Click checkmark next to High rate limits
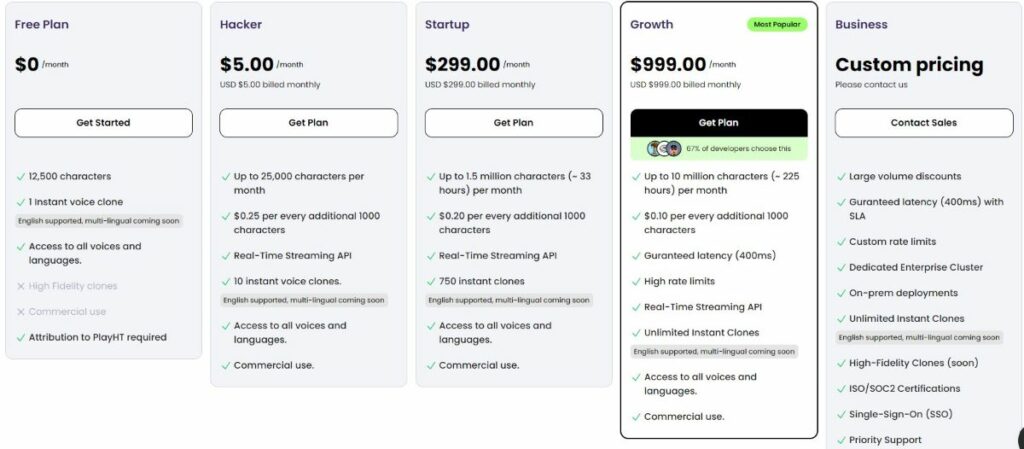The height and width of the screenshot is (449, 1024). 636,282
